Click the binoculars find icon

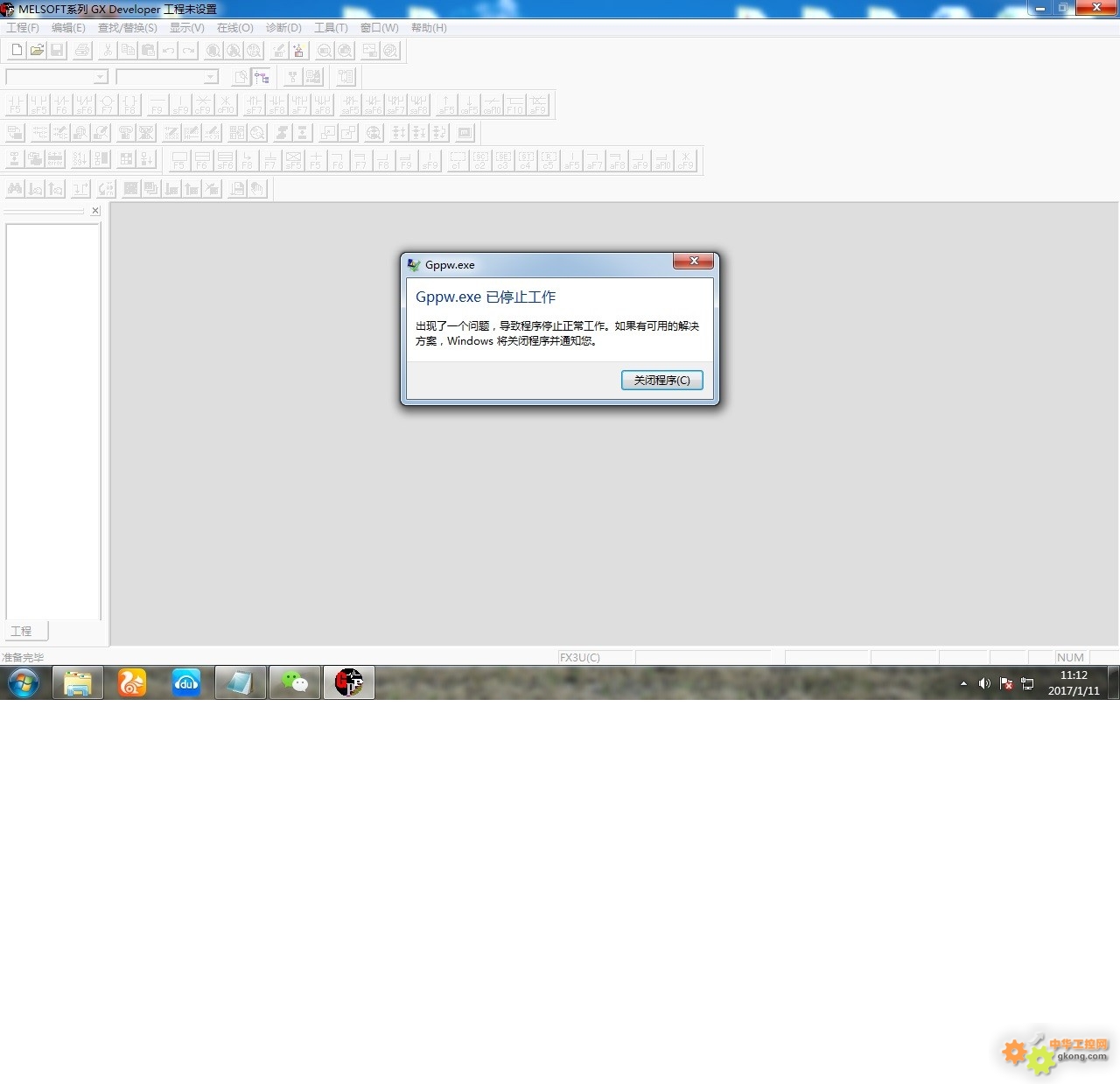point(15,189)
